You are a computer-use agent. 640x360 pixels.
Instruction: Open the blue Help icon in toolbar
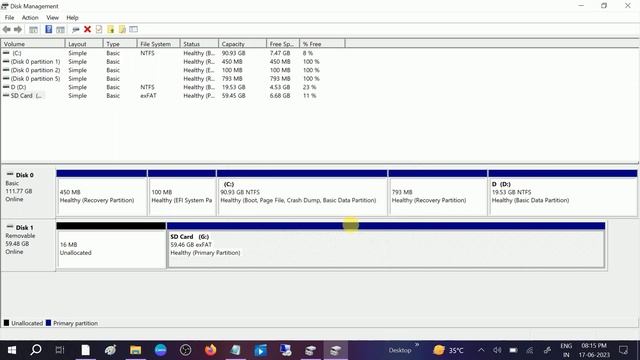pyautogui.click(x=49, y=29)
